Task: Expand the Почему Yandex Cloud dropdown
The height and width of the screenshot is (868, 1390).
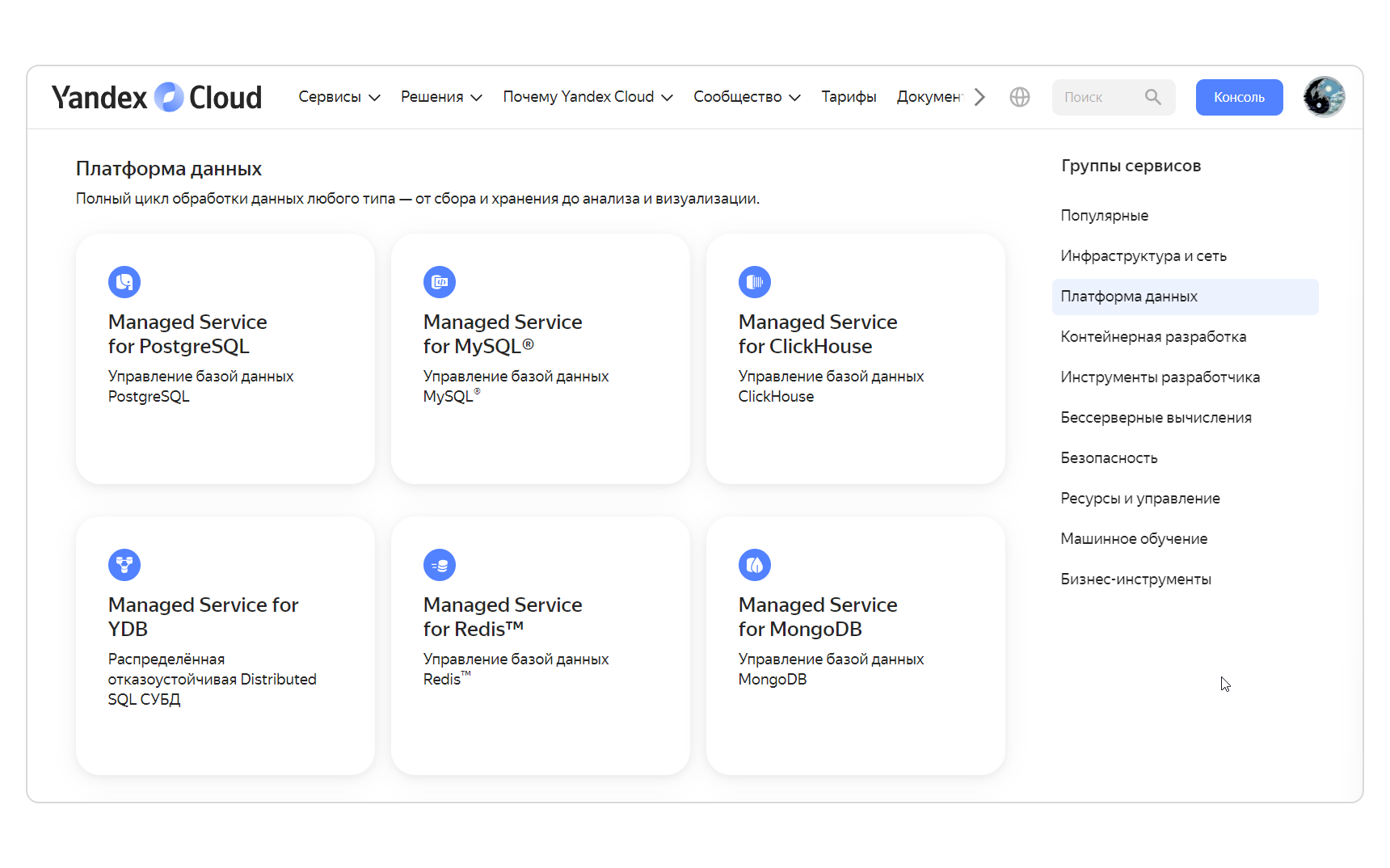Action: tap(588, 97)
